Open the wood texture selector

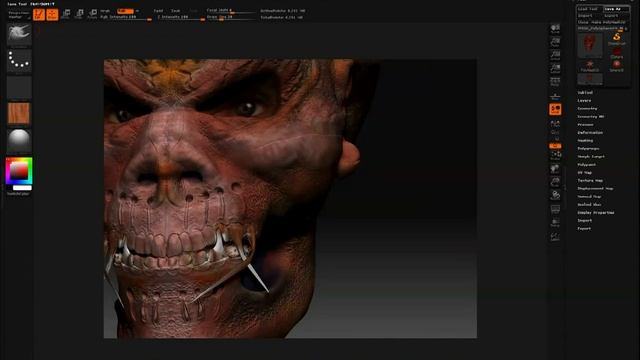click(x=19, y=113)
